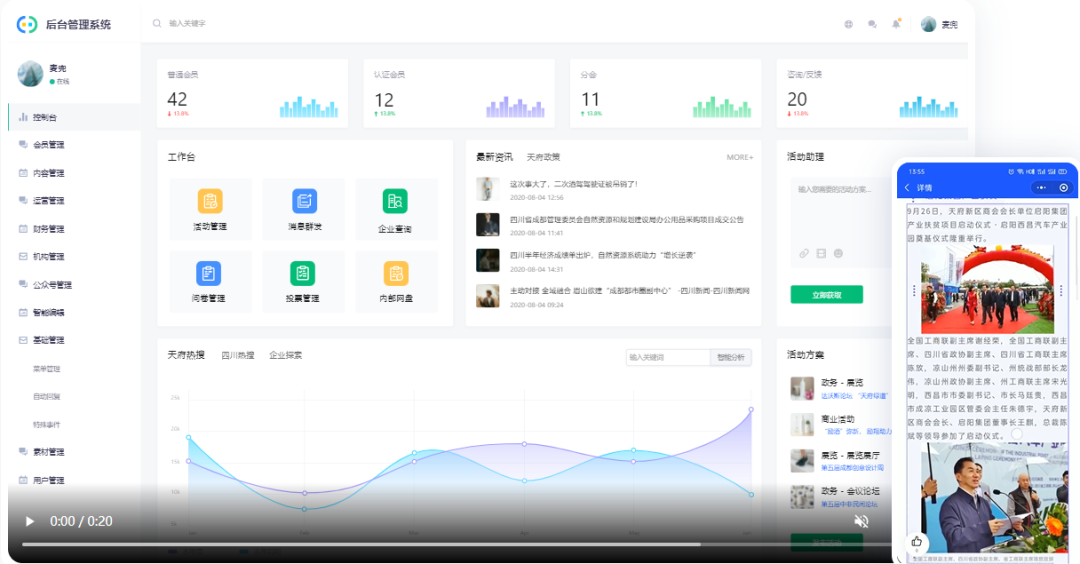Click the globe icon in top bar
The height and width of the screenshot is (564, 1080).
pos(849,24)
